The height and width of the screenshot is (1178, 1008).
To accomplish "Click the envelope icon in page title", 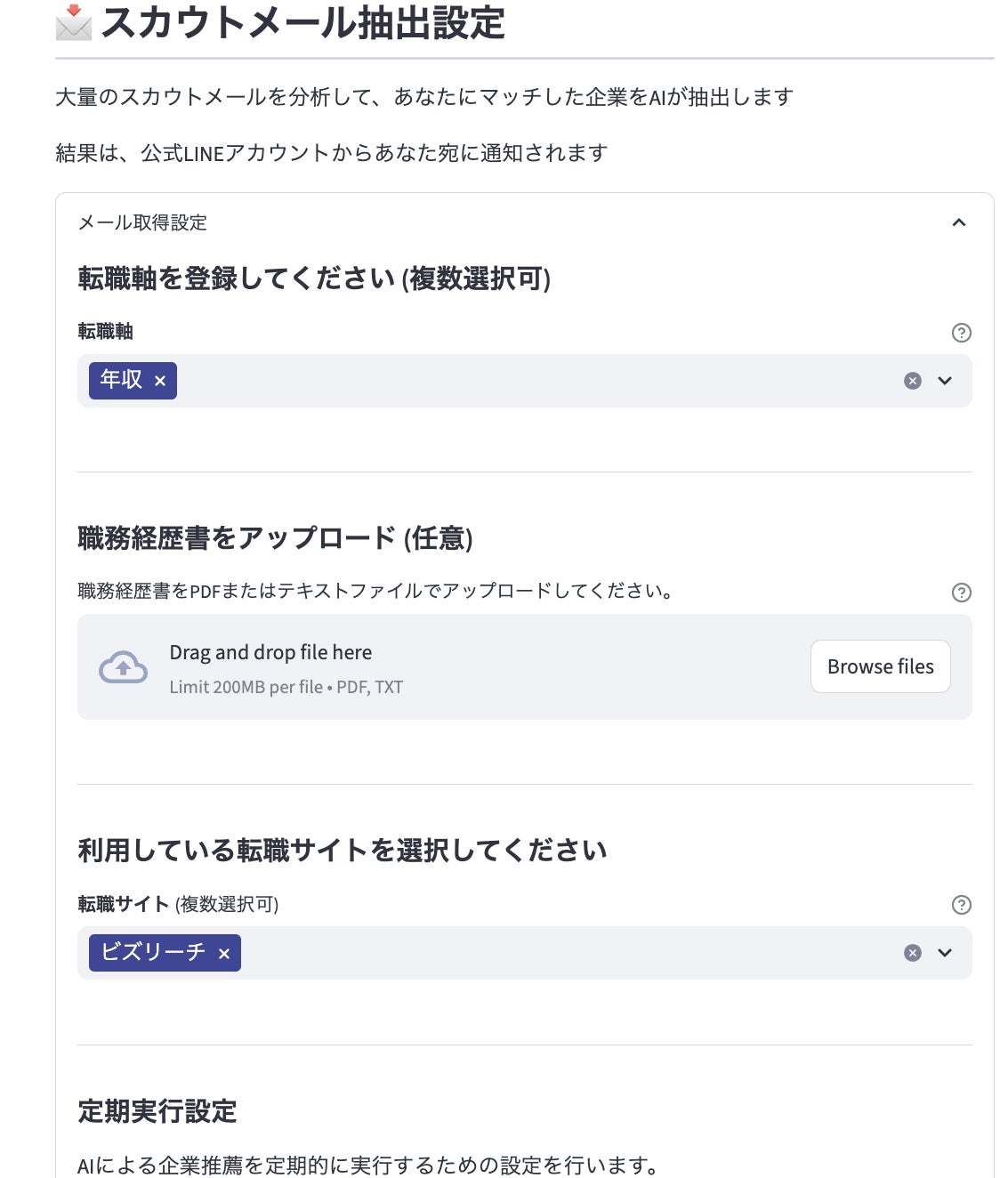I will 74,22.
